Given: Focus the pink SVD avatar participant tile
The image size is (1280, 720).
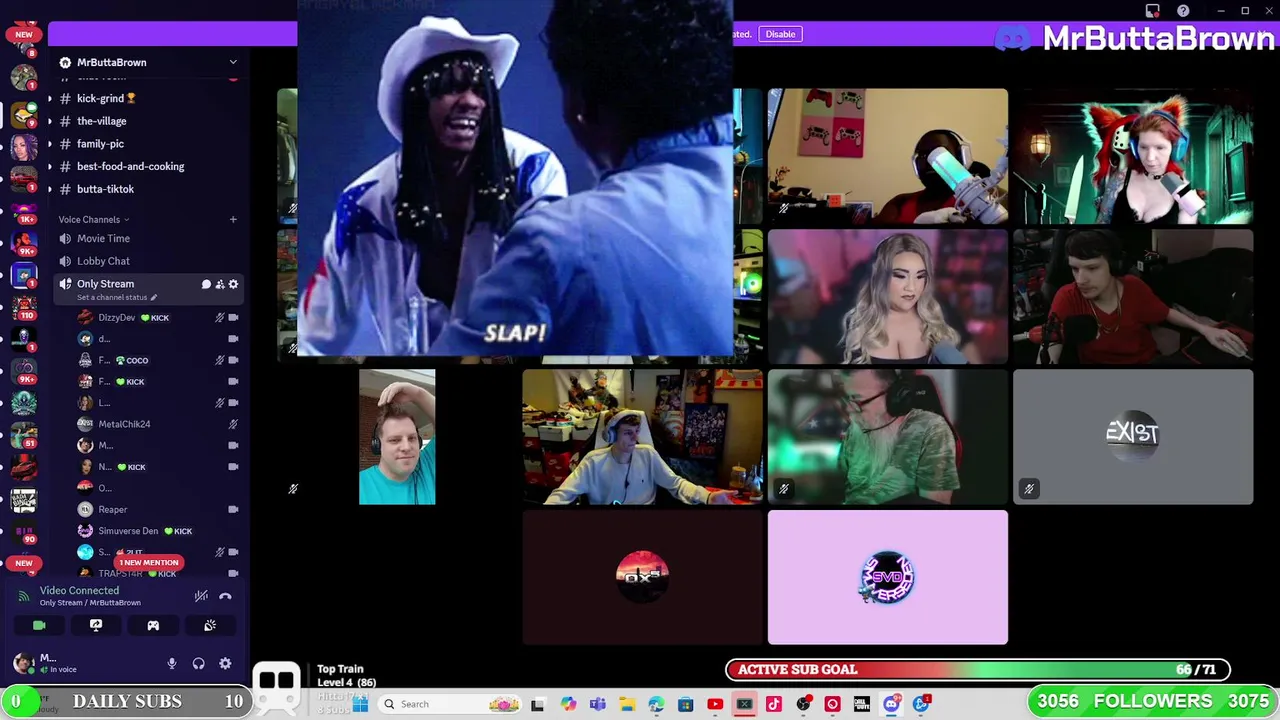Looking at the screenshot, I should tap(888, 577).
